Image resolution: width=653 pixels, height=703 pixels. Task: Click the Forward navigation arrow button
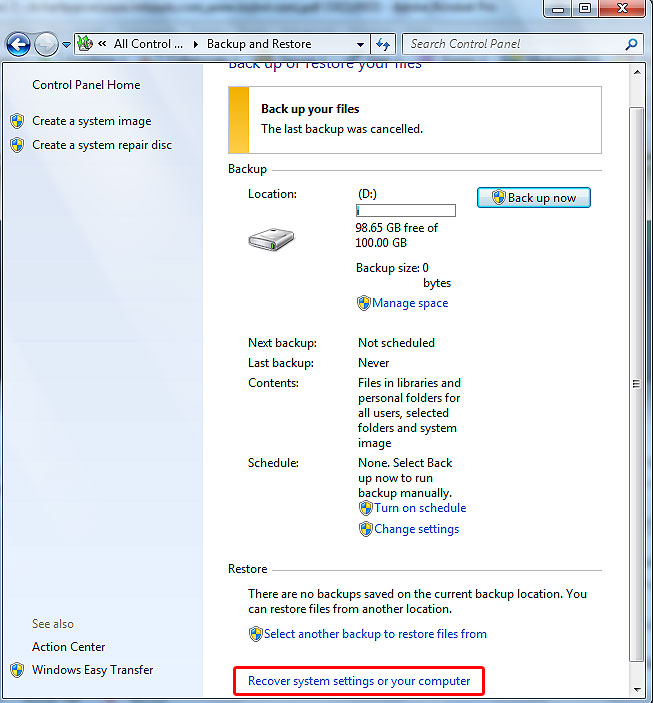(46, 45)
